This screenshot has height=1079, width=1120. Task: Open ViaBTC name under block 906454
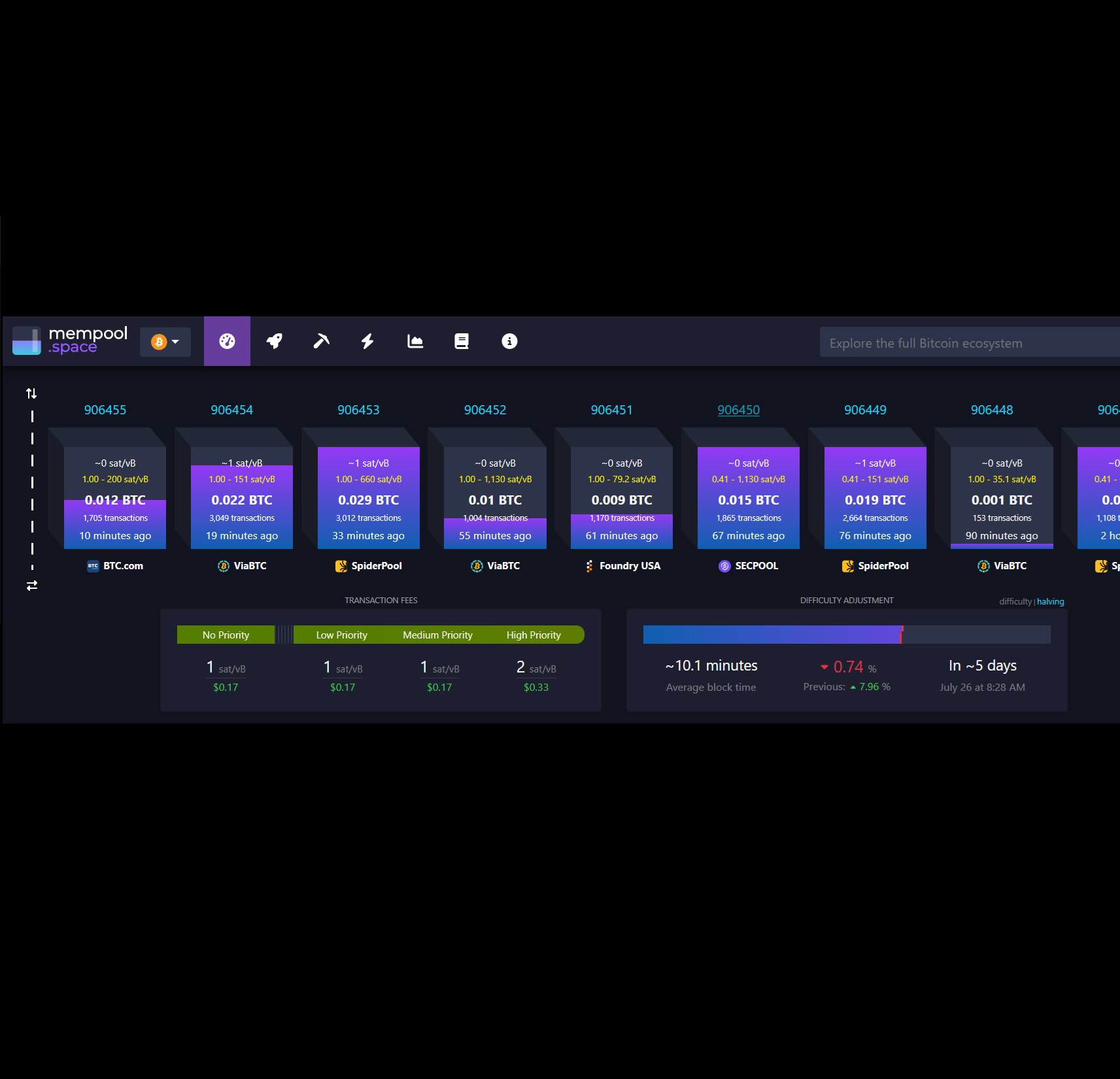250,566
